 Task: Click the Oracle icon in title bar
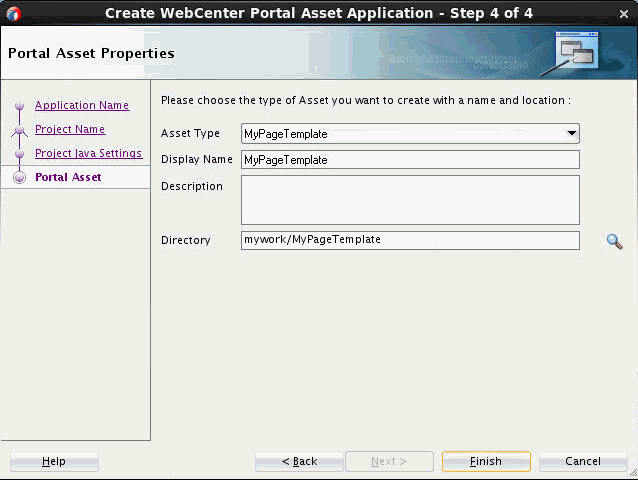click(13, 13)
